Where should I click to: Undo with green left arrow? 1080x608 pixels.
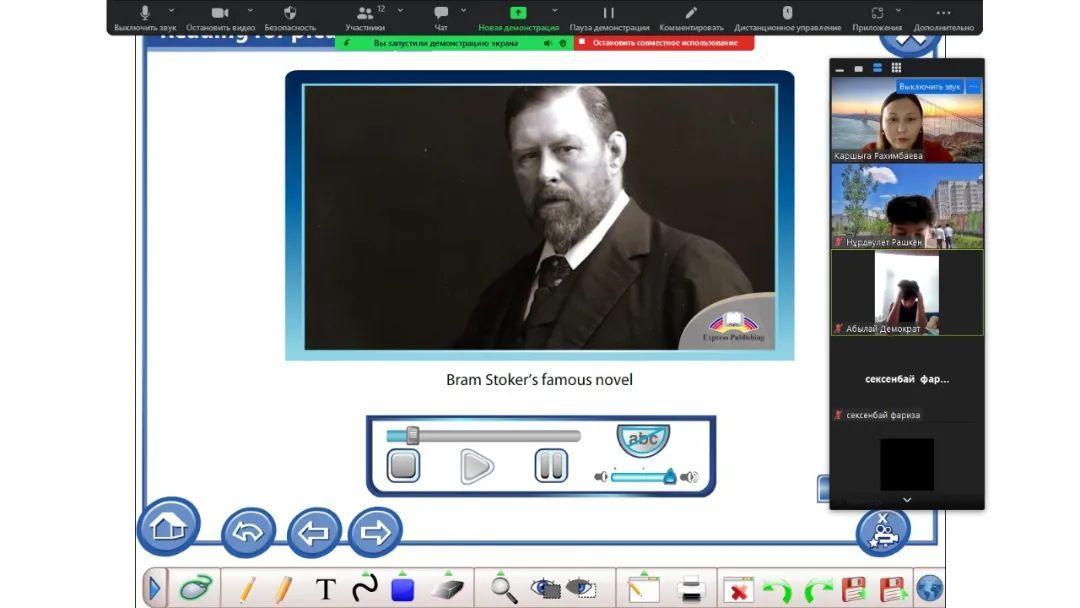coord(778,590)
